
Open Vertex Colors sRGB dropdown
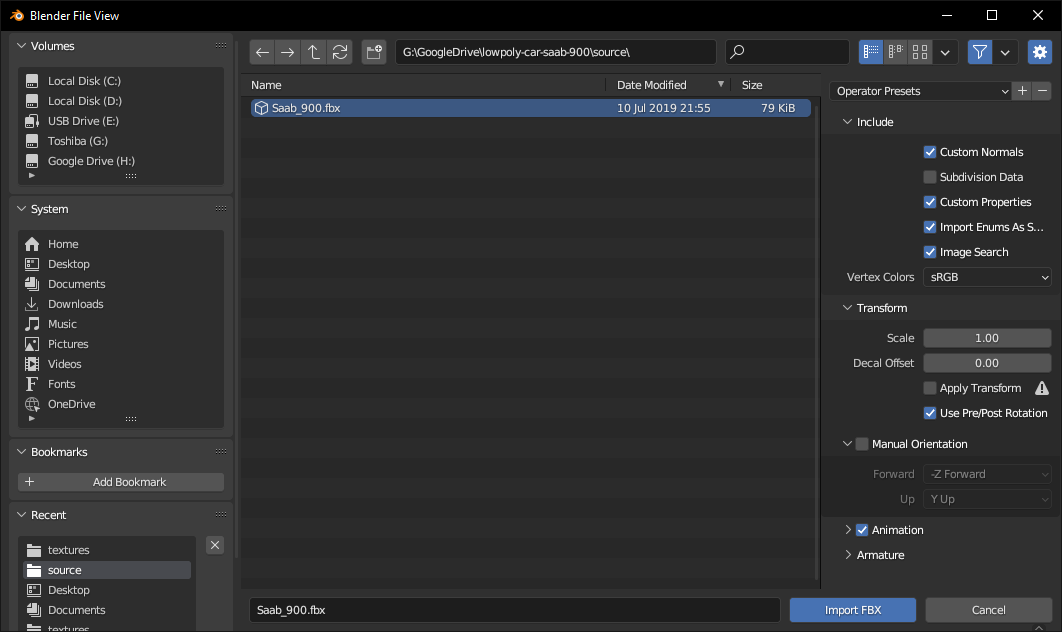[x=987, y=277]
